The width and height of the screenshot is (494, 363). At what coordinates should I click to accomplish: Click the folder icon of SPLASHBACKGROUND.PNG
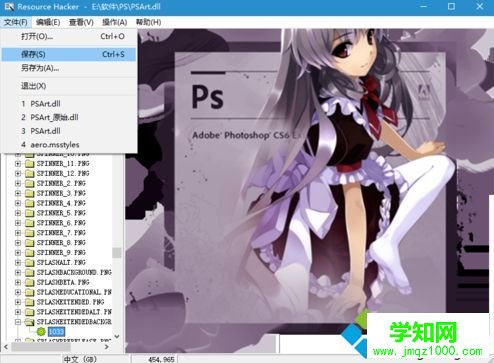30,272
